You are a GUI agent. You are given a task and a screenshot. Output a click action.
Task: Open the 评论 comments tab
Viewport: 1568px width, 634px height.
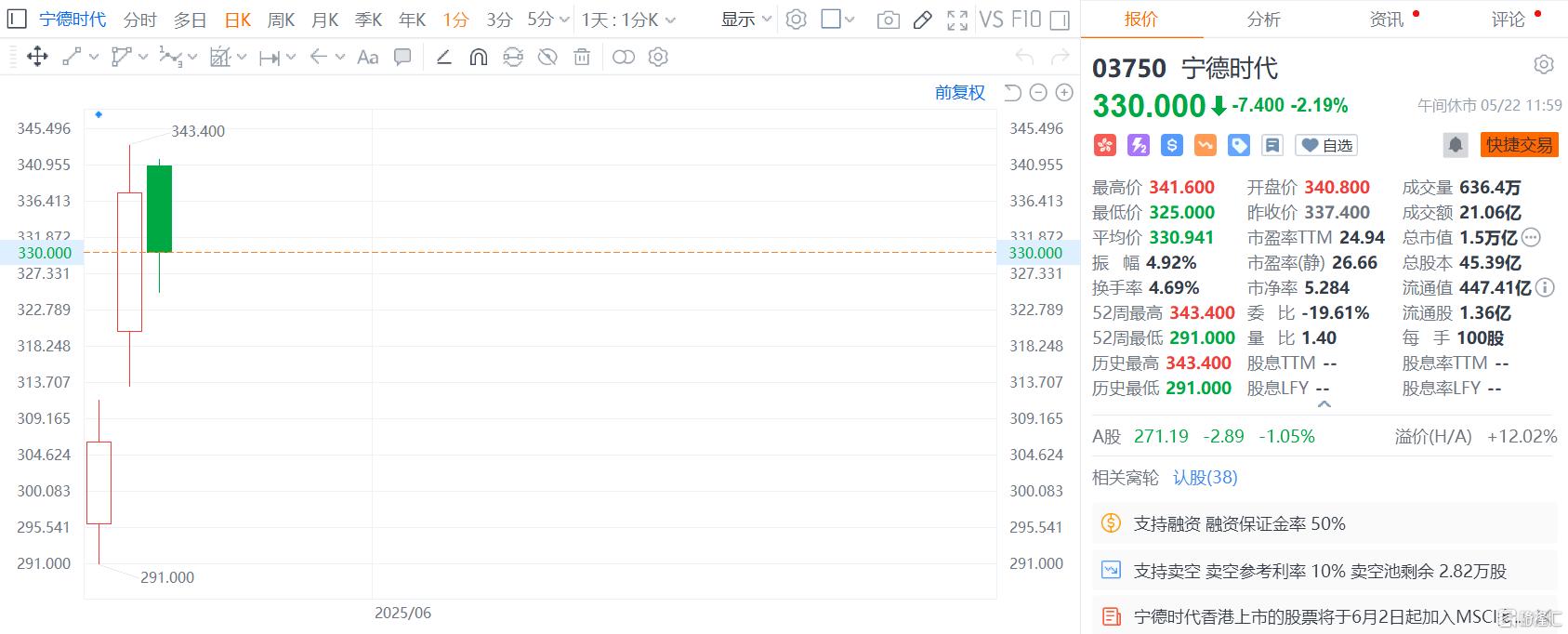pos(1509,19)
